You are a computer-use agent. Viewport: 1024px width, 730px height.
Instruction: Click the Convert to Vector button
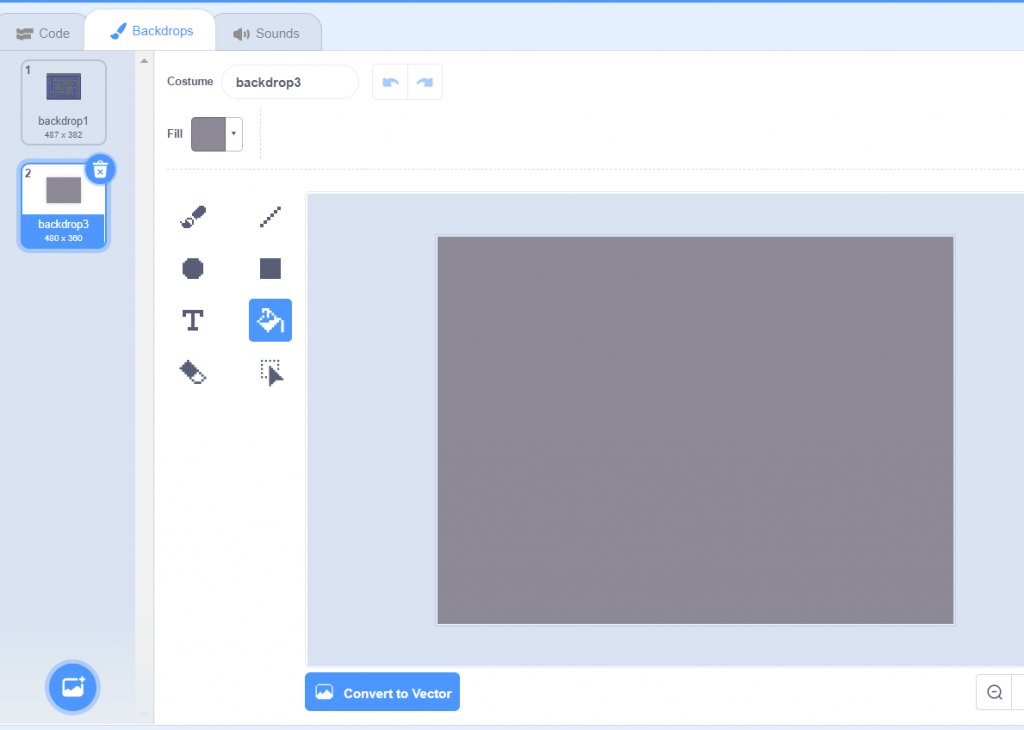pyautogui.click(x=382, y=691)
